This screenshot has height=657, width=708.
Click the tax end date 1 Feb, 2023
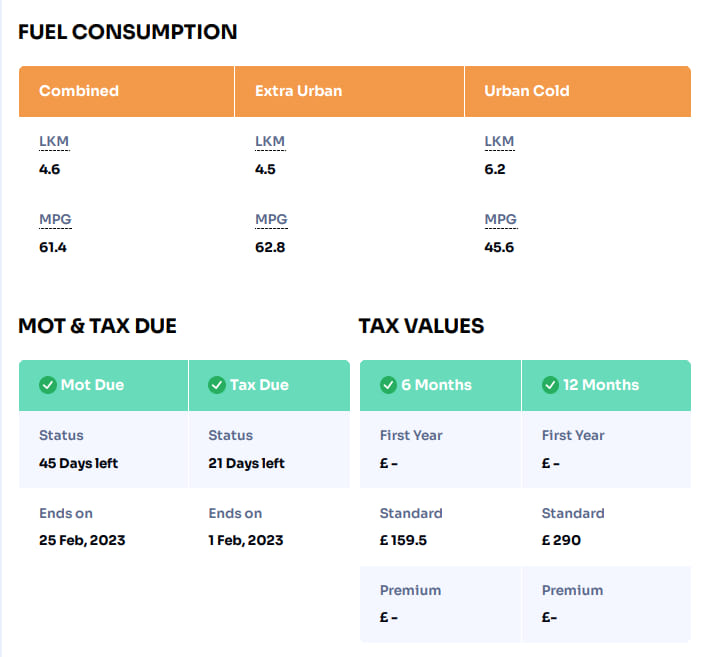tap(246, 540)
